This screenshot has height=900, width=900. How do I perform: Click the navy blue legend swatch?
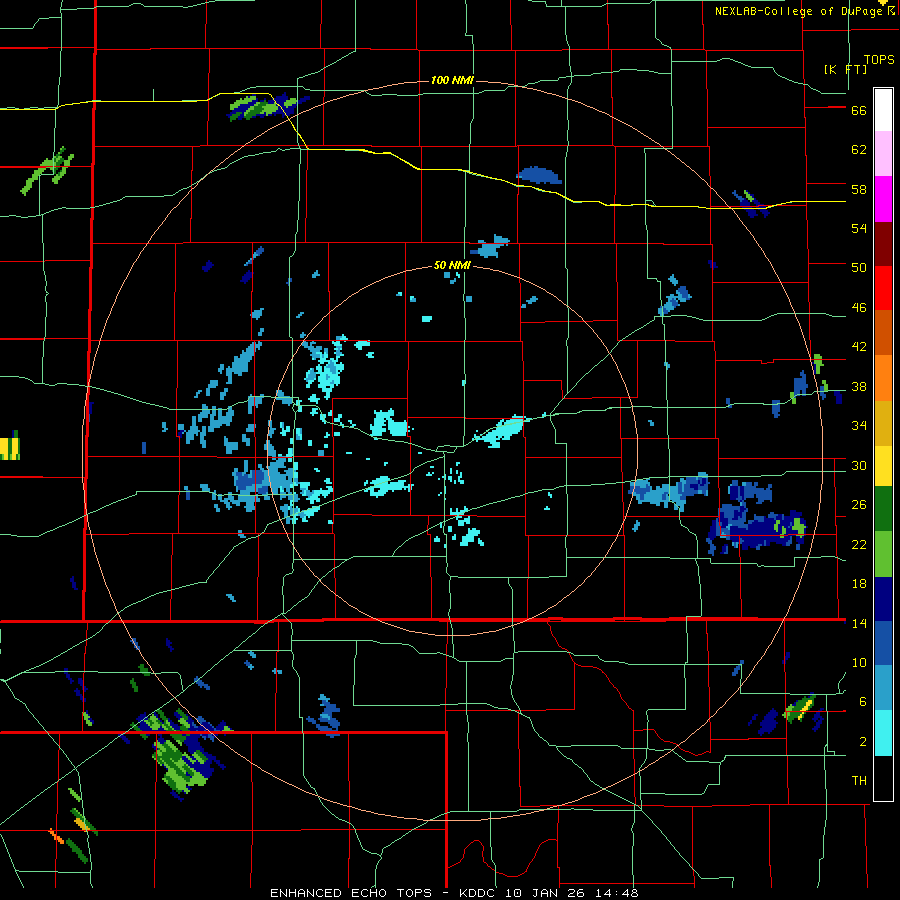(883, 599)
